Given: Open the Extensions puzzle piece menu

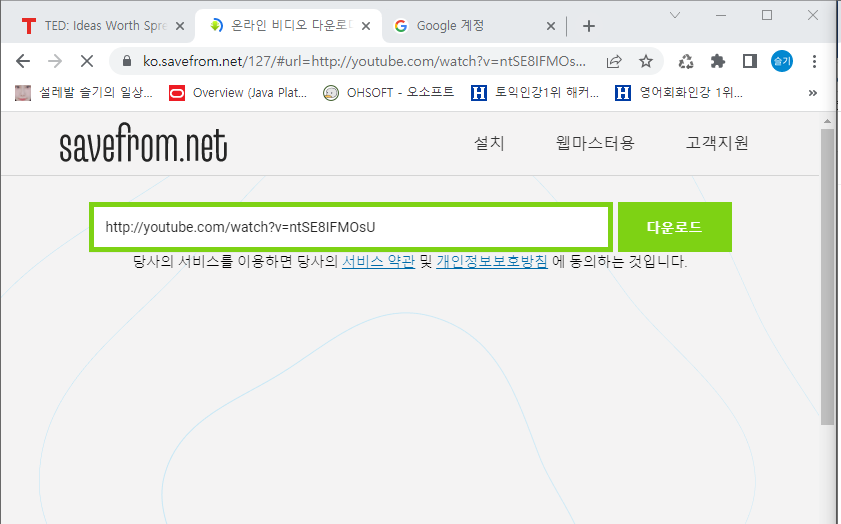Looking at the screenshot, I should point(718,61).
